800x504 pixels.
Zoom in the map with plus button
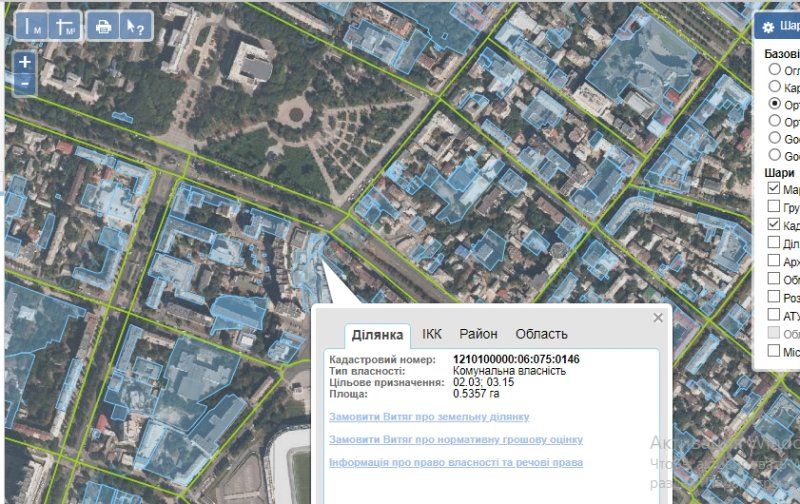point(25,62)
